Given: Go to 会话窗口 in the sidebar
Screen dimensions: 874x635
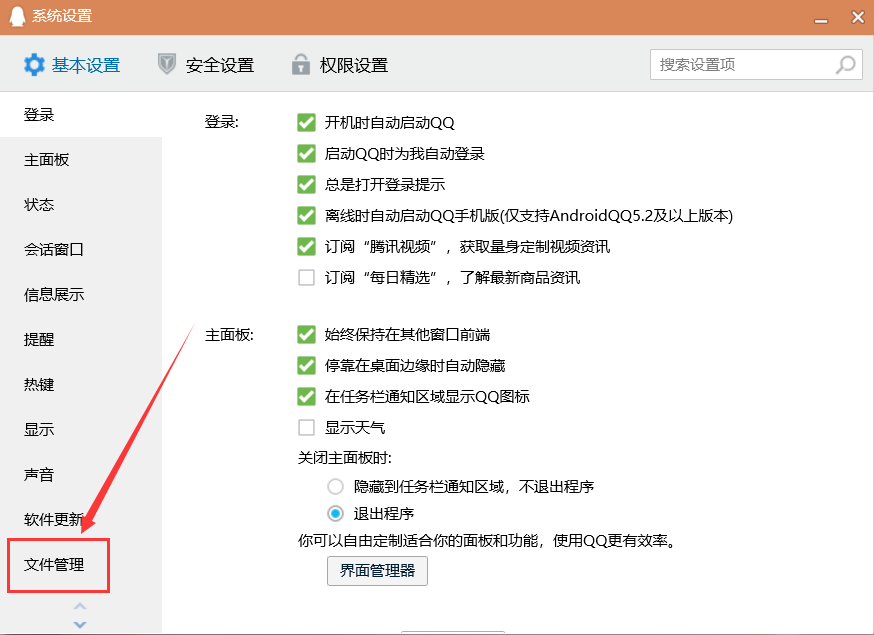Looking at the screenshot, I should tap(81, 249).
